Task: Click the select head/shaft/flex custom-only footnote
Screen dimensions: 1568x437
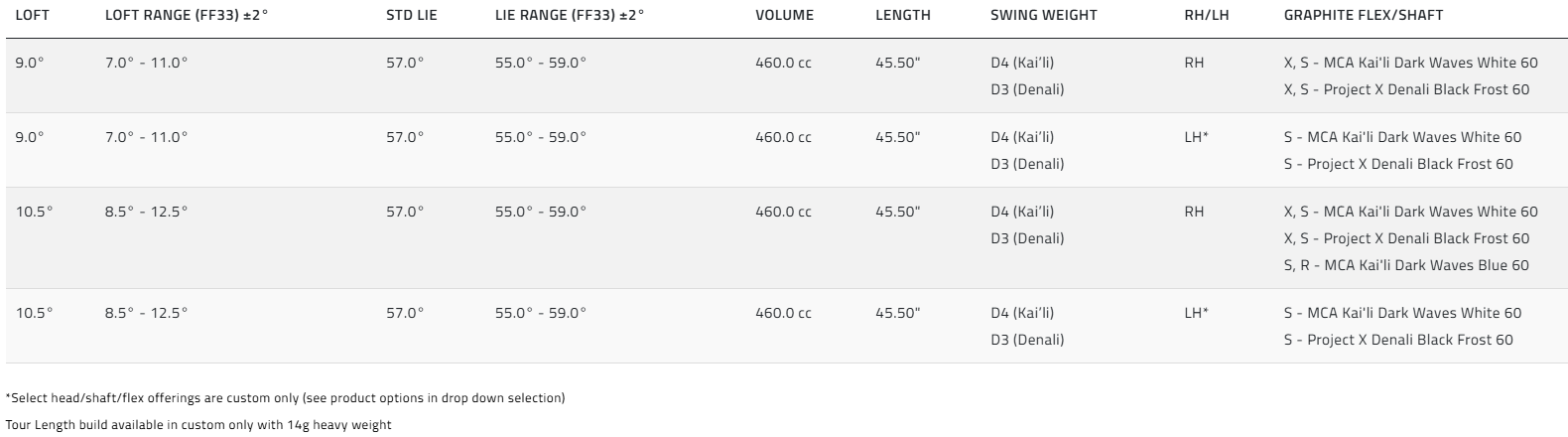Action: 285,397
